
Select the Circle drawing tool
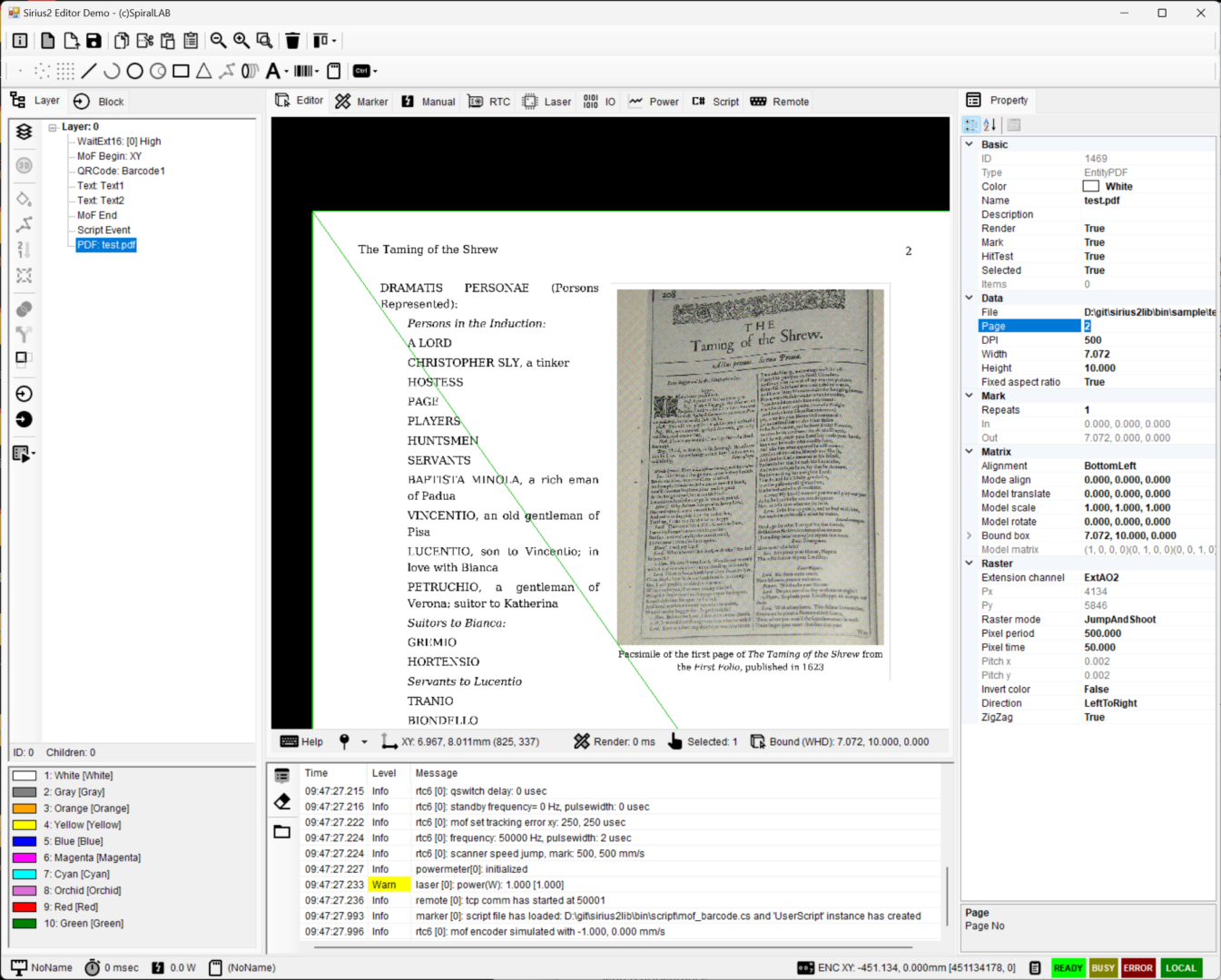[x=135, y=71]
